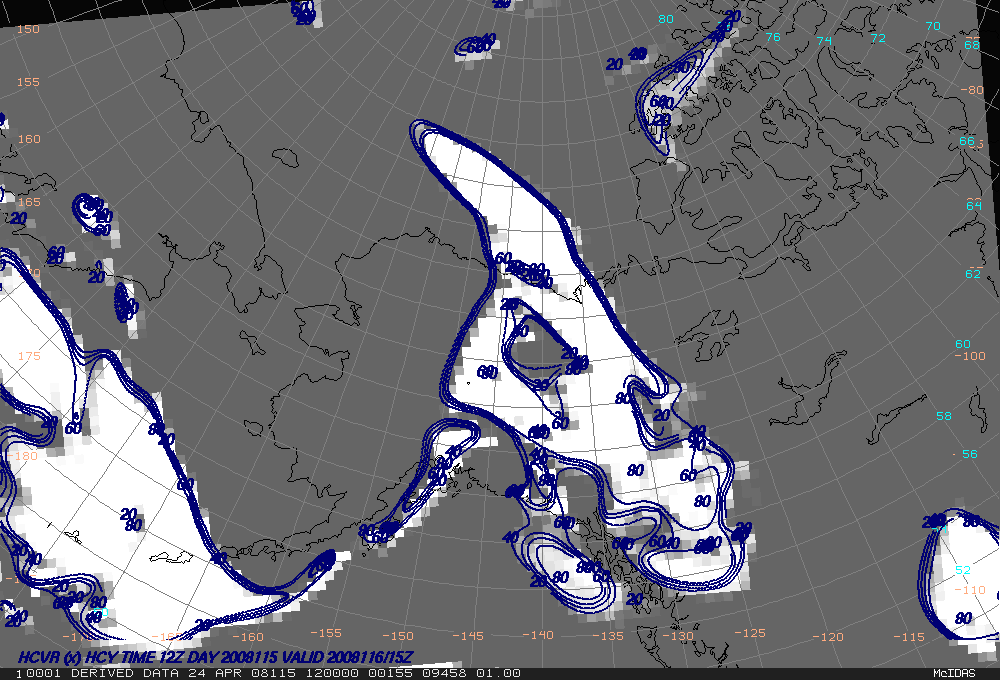The image size is (1000, 680).
Task: Click 'DAY 2008115' in the blue caption
Action: tap(232, 657)
